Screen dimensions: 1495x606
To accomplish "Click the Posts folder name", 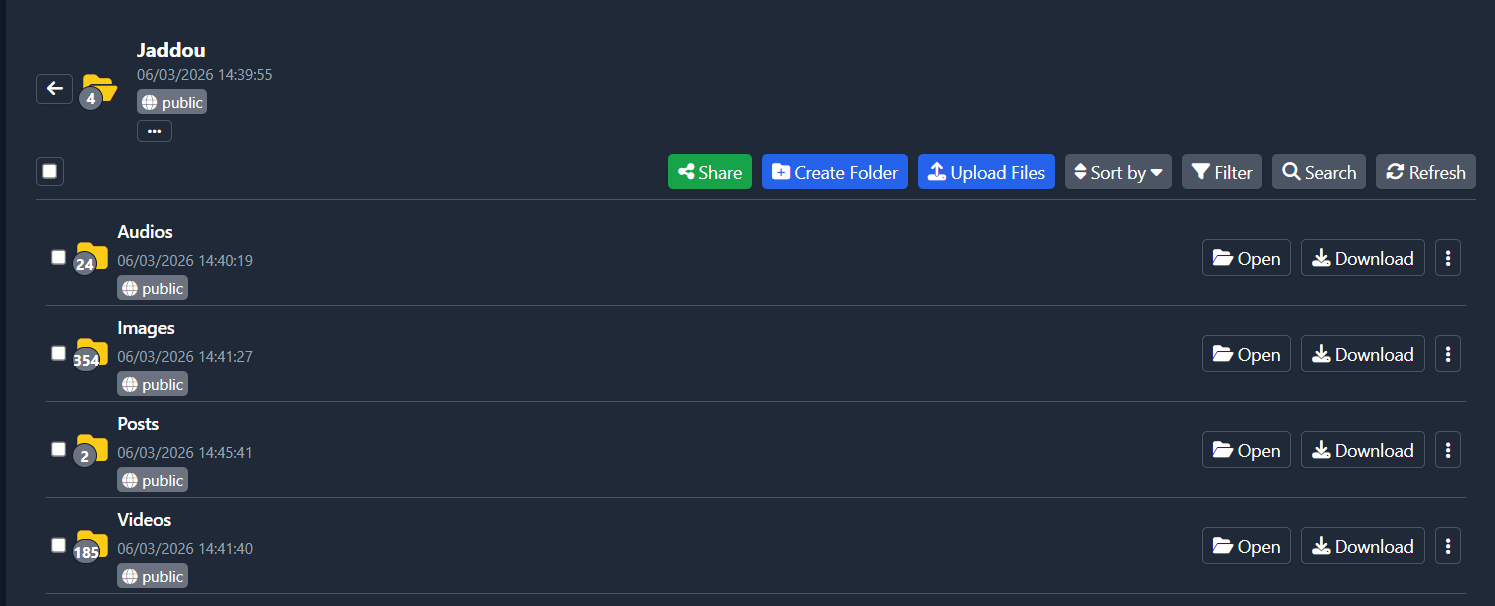I will click(138, 424).
